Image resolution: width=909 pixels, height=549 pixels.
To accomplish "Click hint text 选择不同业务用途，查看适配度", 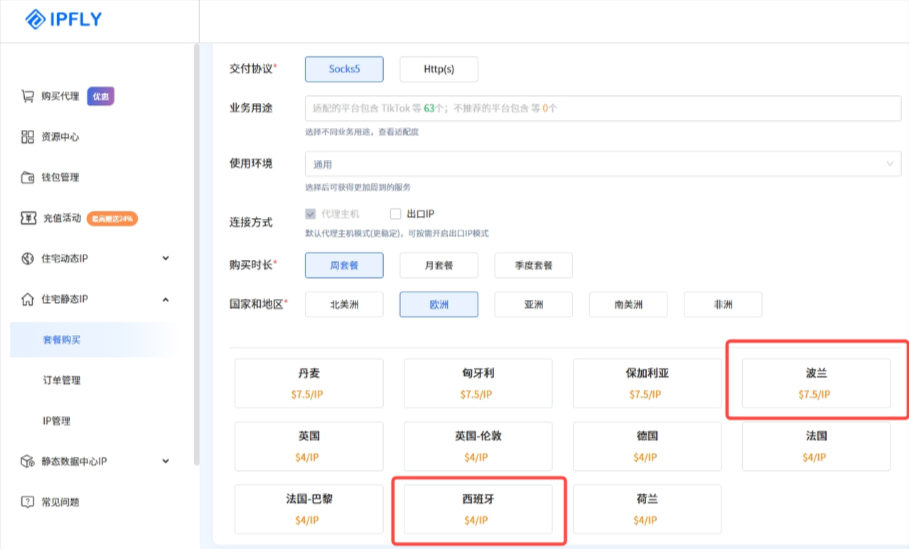I will [x=362, y=132].
